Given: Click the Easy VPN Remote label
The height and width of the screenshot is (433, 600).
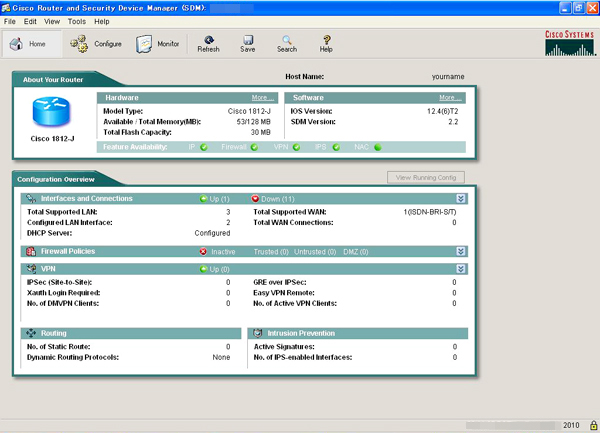Looking at the screenshot, I should pos(284,293).
